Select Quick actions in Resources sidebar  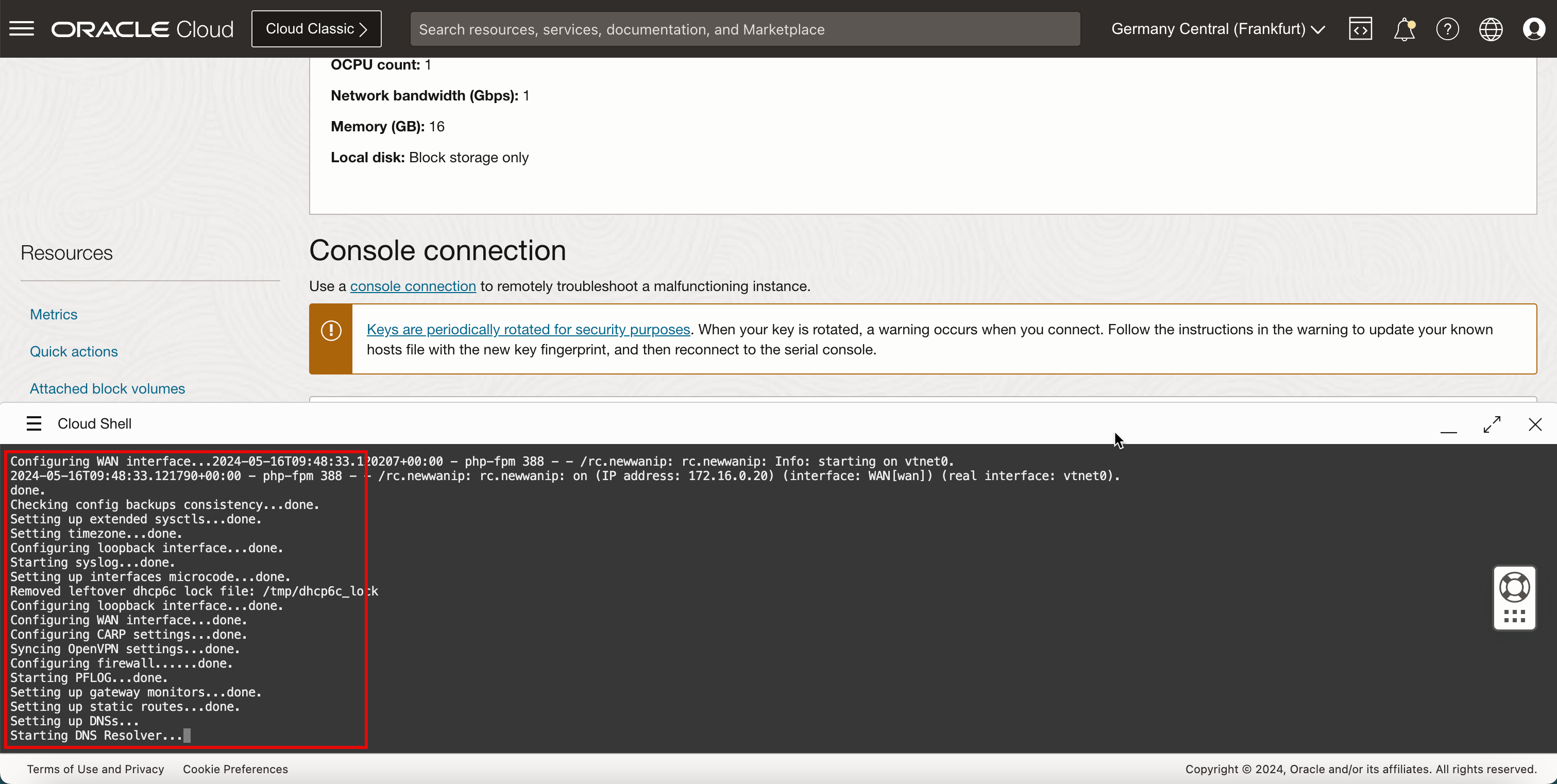(x=74, y=351)
